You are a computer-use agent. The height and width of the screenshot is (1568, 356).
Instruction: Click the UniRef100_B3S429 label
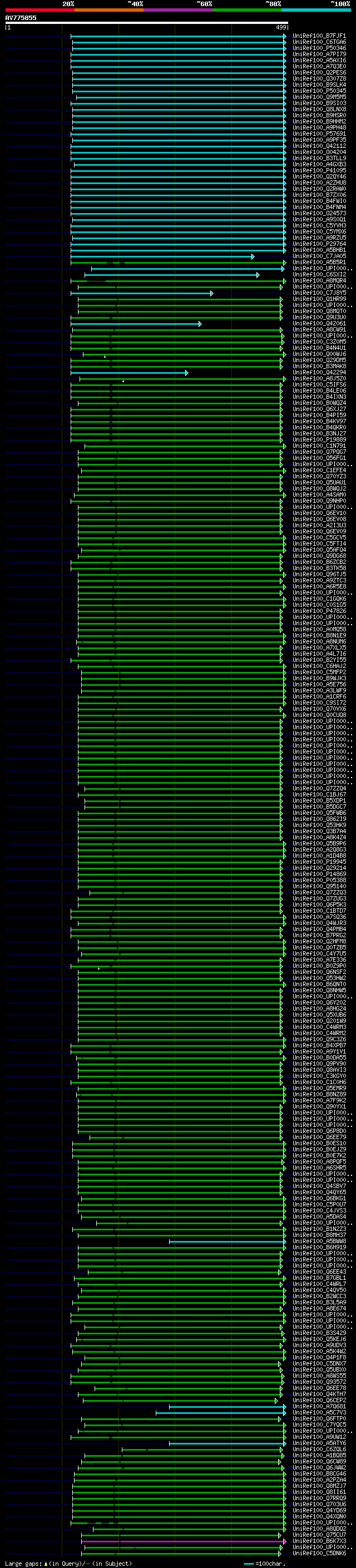[x=319, y=1332]
